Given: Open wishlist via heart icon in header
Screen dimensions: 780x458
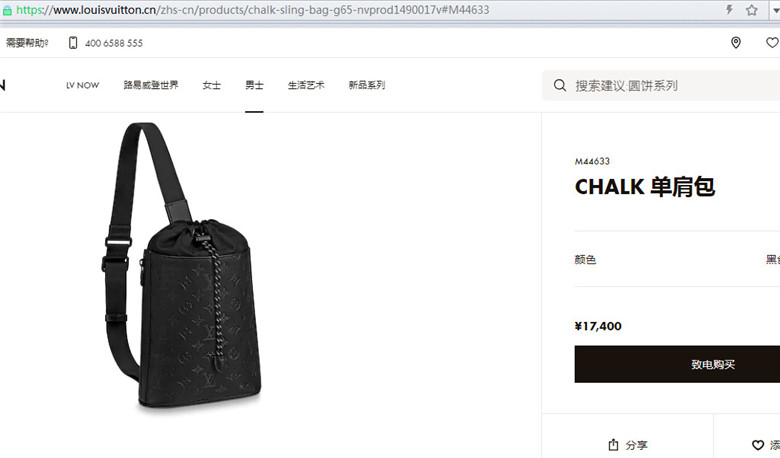Looking at the screenshot, I should point(773,43).
